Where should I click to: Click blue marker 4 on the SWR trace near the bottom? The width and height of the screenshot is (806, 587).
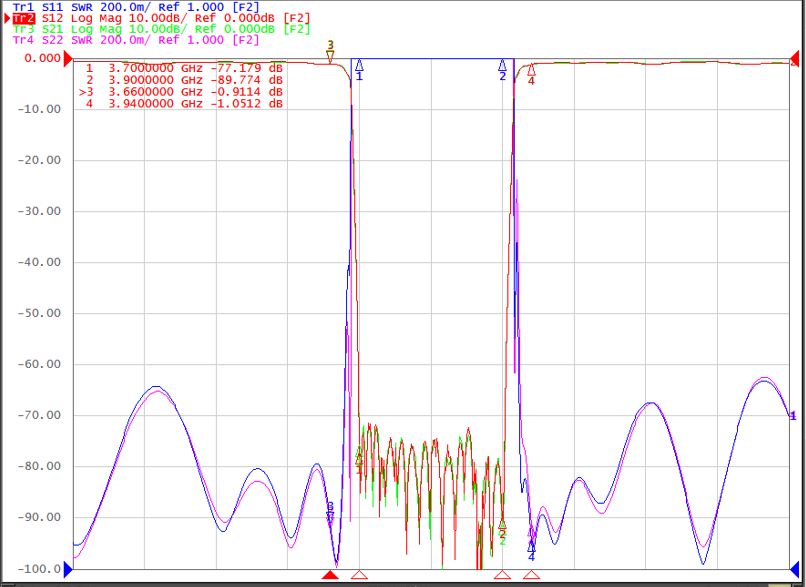(x=531, y=547)
